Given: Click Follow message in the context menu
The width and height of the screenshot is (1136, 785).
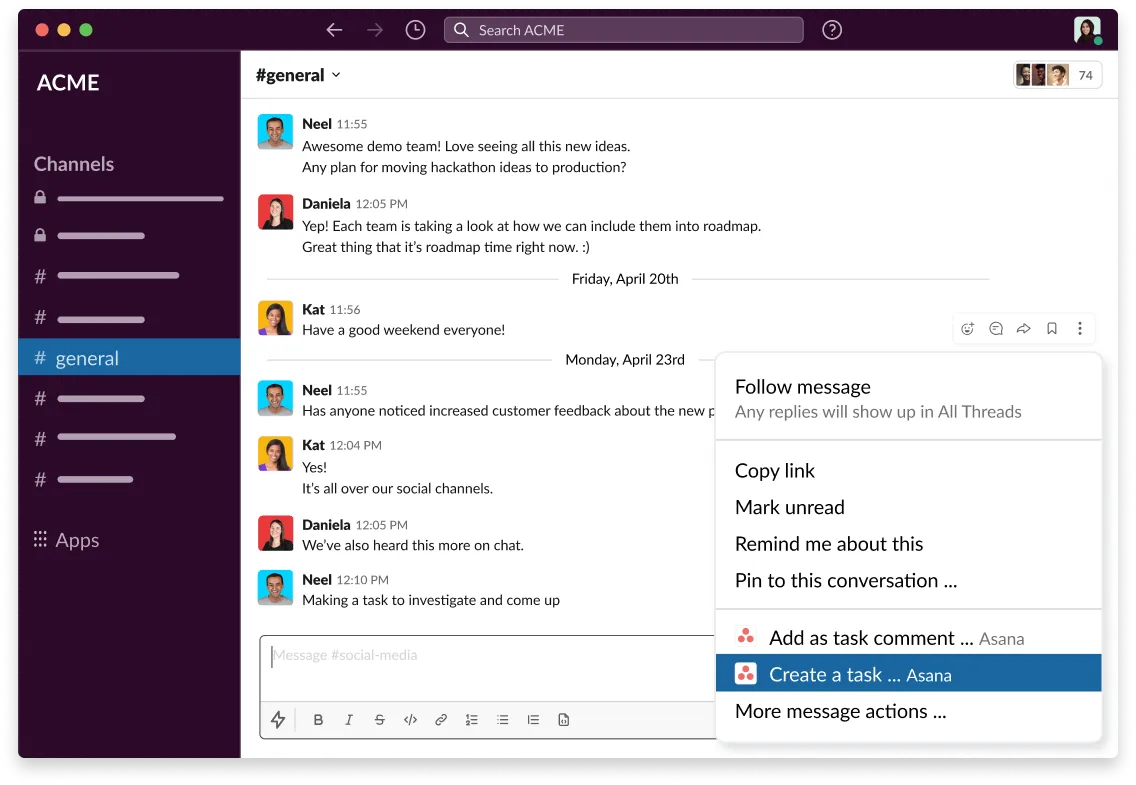Looking at the screenshot, I should pyautogui.click(x=802, y=386).
